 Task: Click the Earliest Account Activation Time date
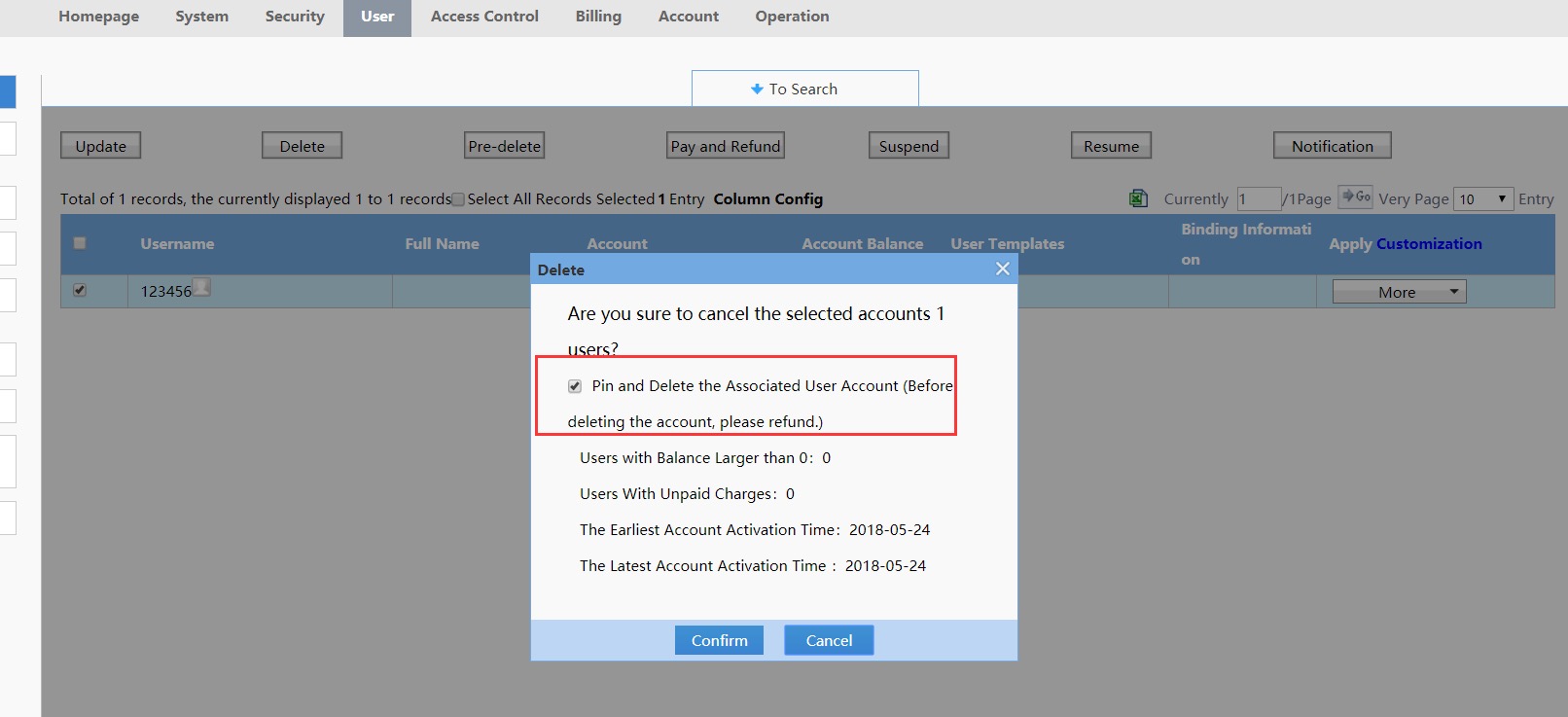coord(889,530)
